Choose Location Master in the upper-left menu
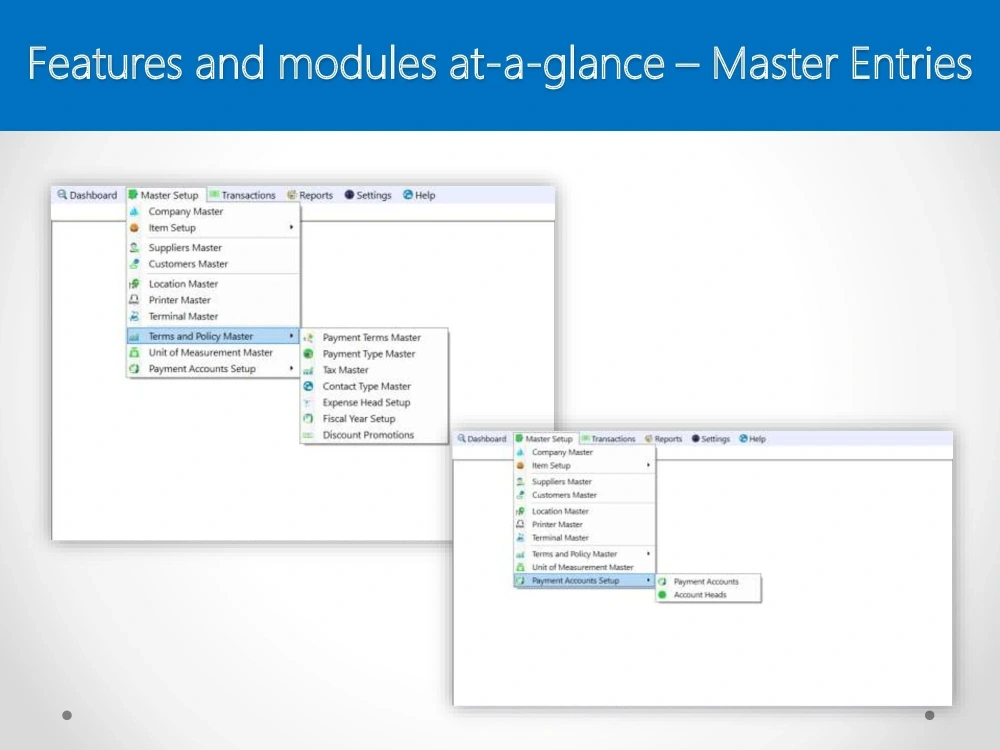 [x=213, y=284]
